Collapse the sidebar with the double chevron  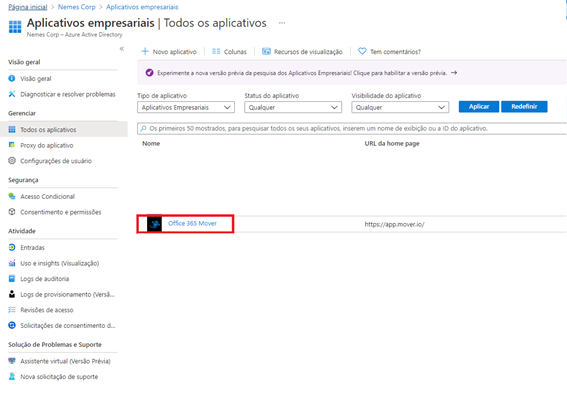tap(122, 48)
